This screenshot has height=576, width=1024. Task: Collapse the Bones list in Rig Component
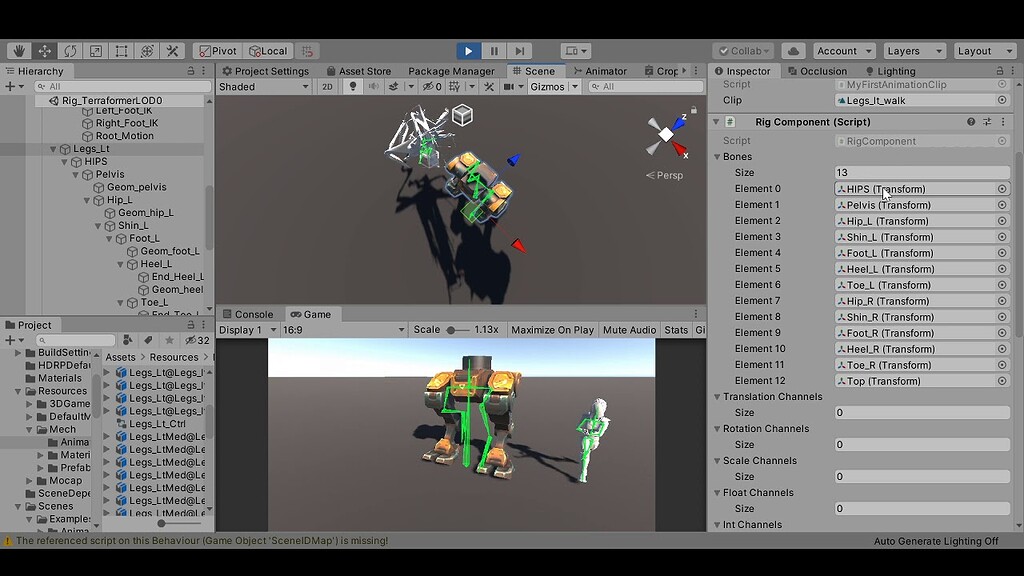718,156
